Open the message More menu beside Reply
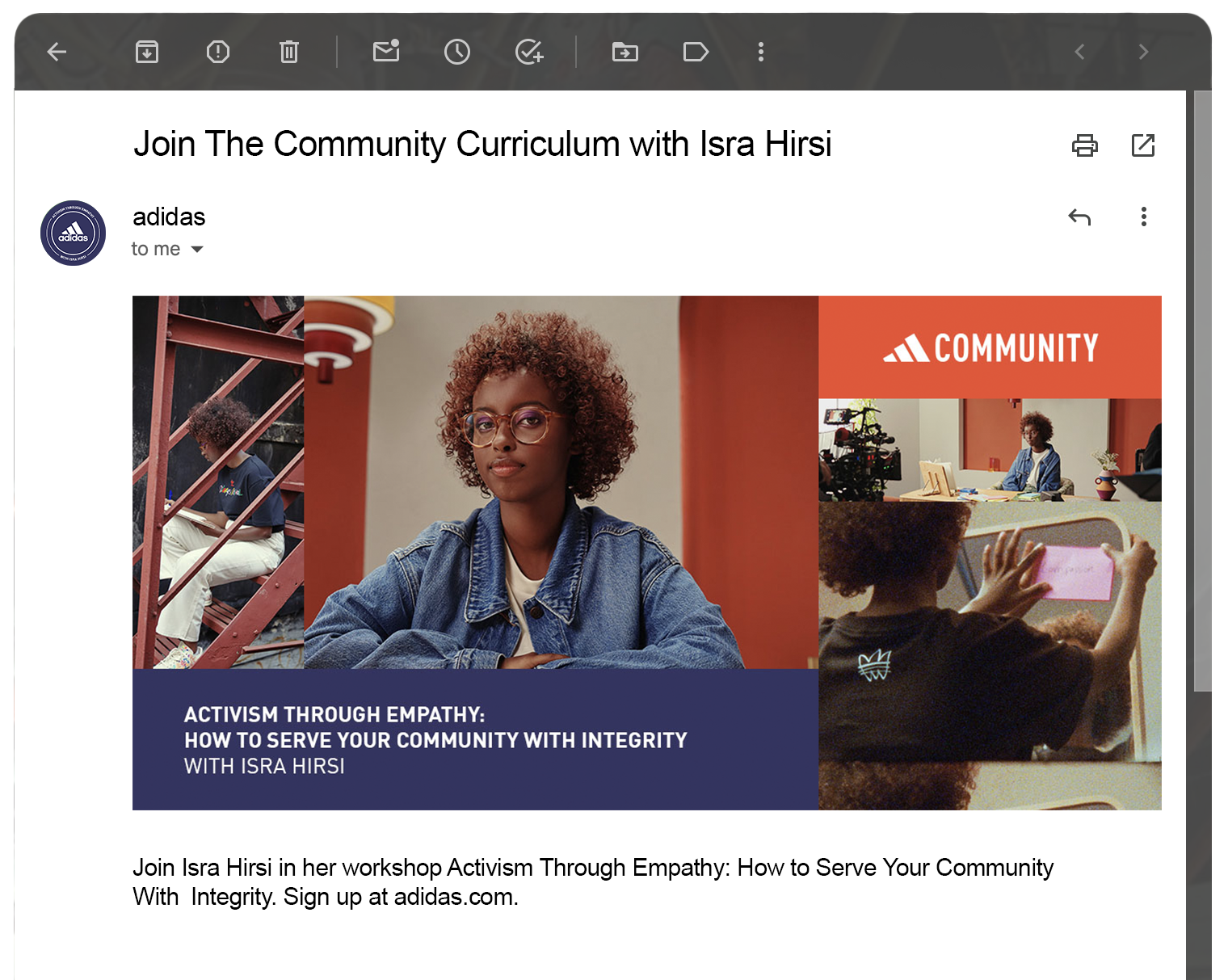Viewport: 1228px width, 980px height. pyautogui.click(x=1144, y=217)
